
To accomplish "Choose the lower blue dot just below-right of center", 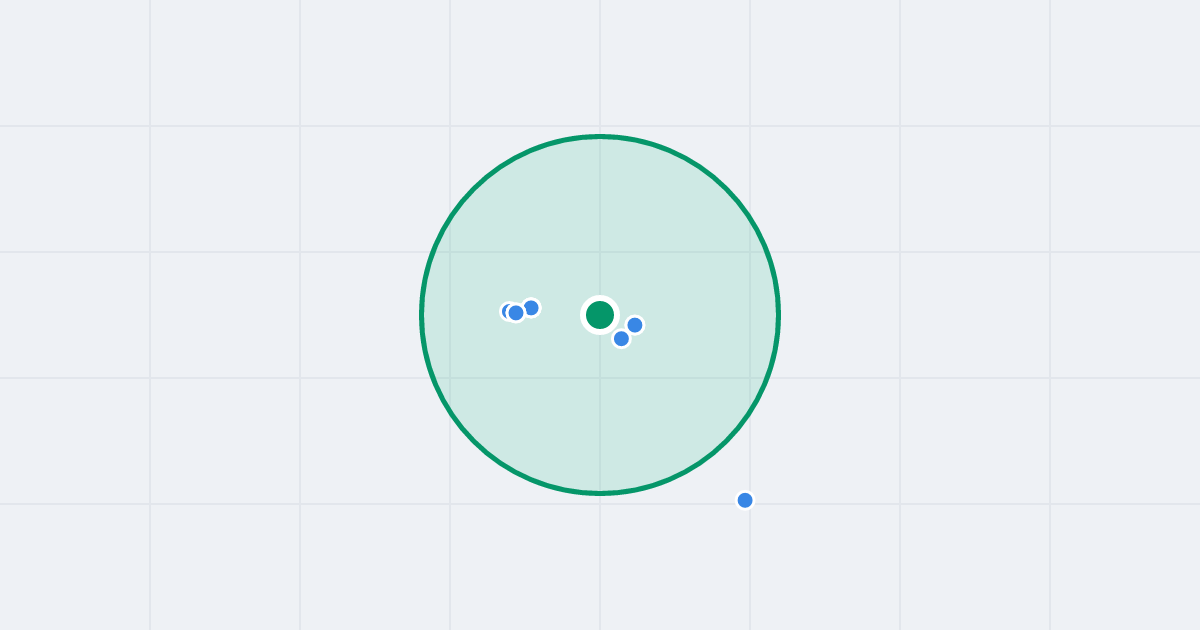I will pos(621,339).
